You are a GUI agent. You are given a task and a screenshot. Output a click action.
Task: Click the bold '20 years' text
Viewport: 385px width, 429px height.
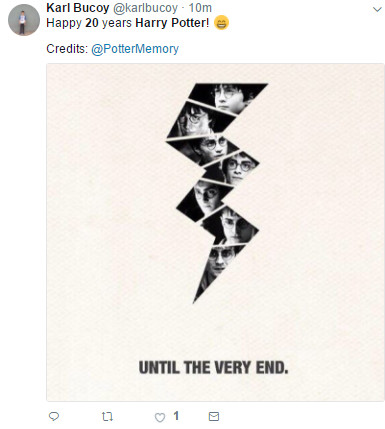[x=109, y=23]
